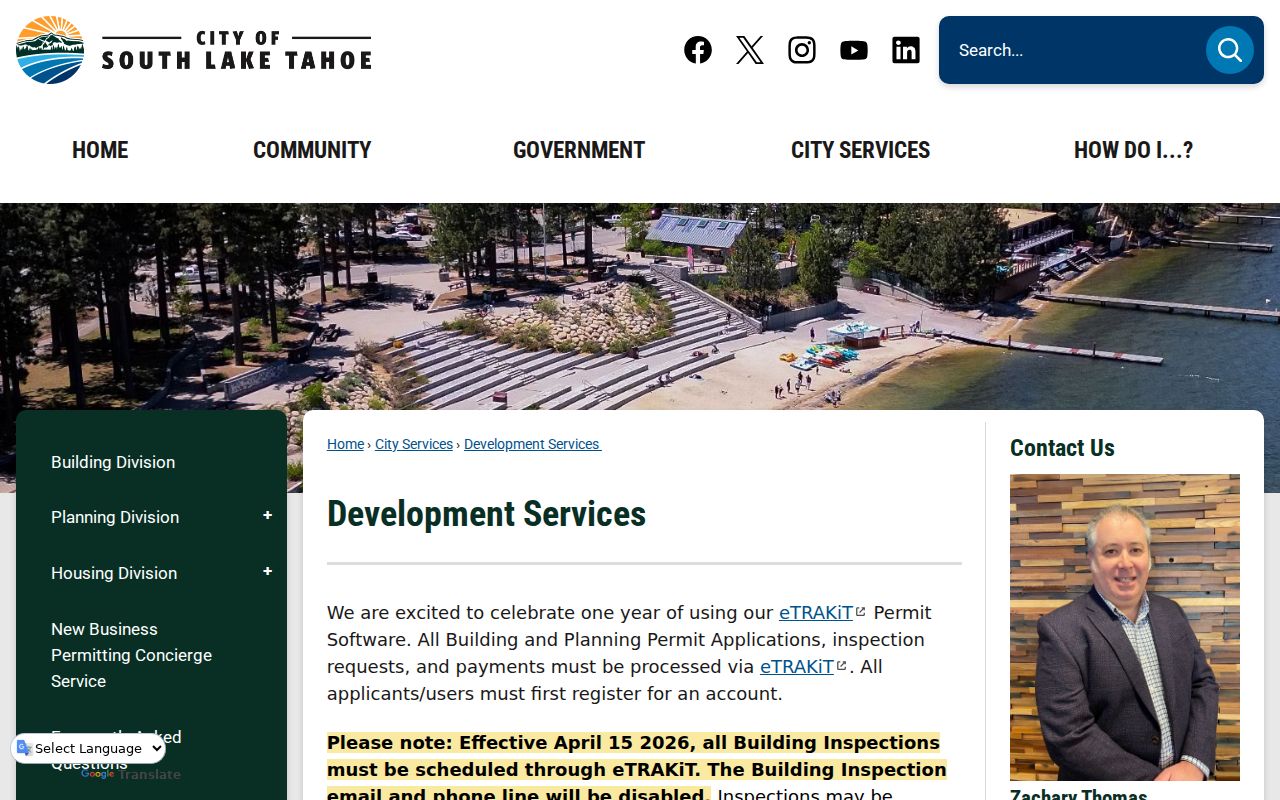Open the GOVERNMENT menu
The width and height of the screenshot is (1280, 800).
point(579,150)
